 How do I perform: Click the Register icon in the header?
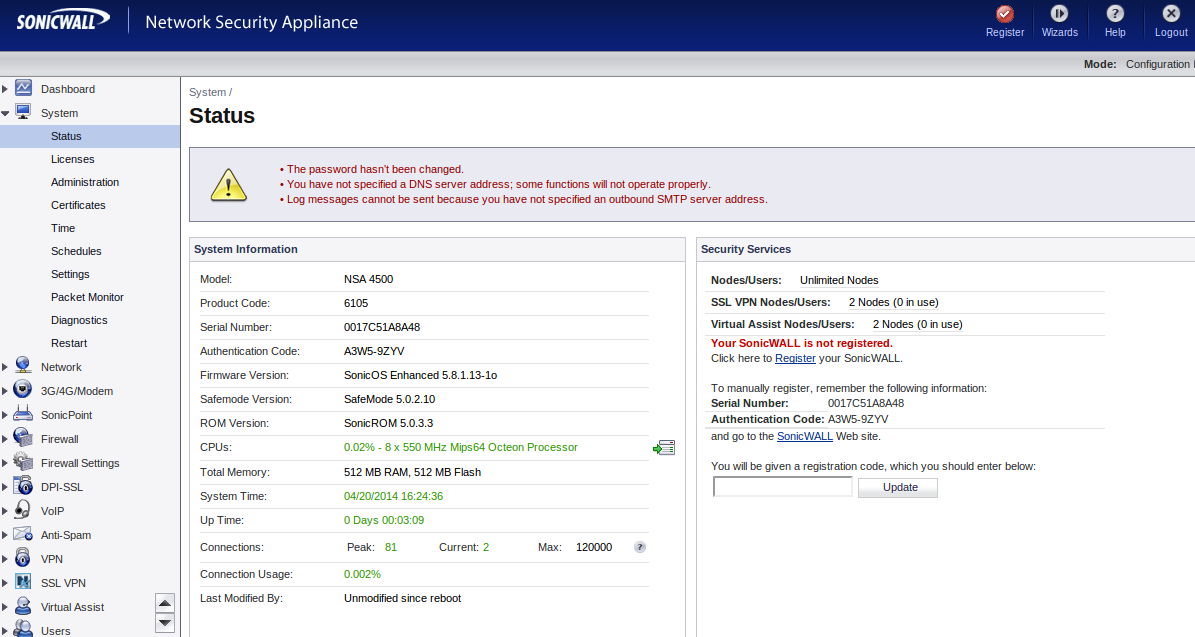coord(1004,14)
